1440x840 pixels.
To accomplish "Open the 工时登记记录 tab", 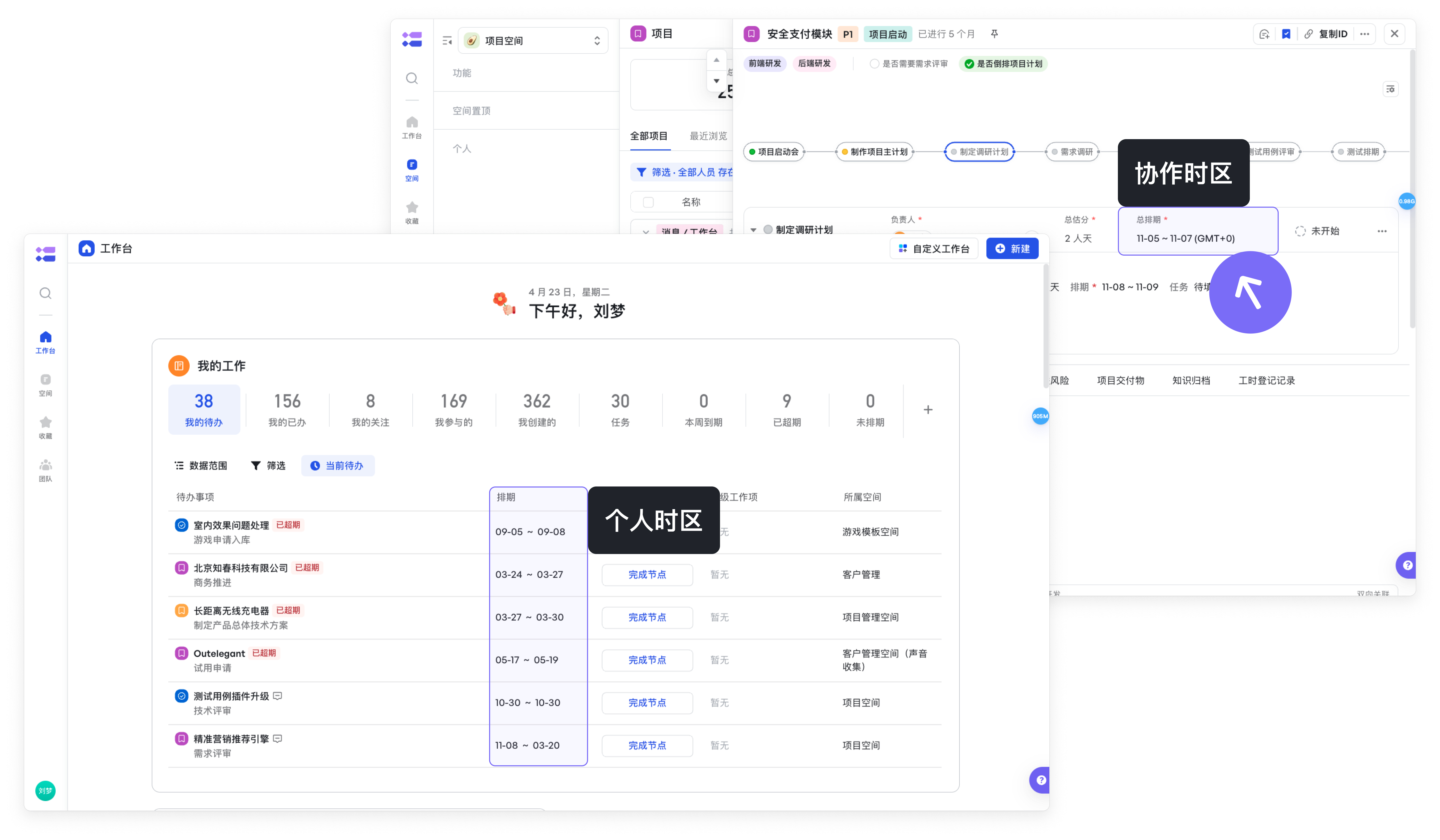I will pos(1266,381).
